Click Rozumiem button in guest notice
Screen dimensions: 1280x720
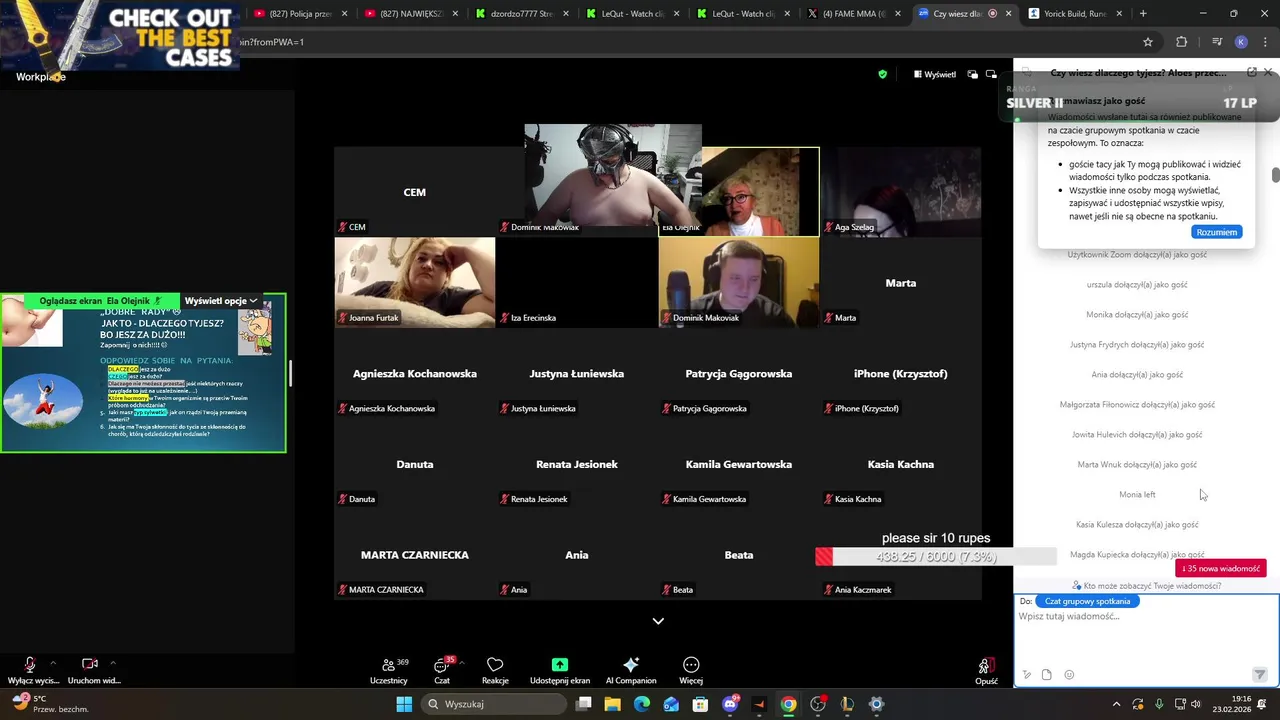tap(1217, 232)
